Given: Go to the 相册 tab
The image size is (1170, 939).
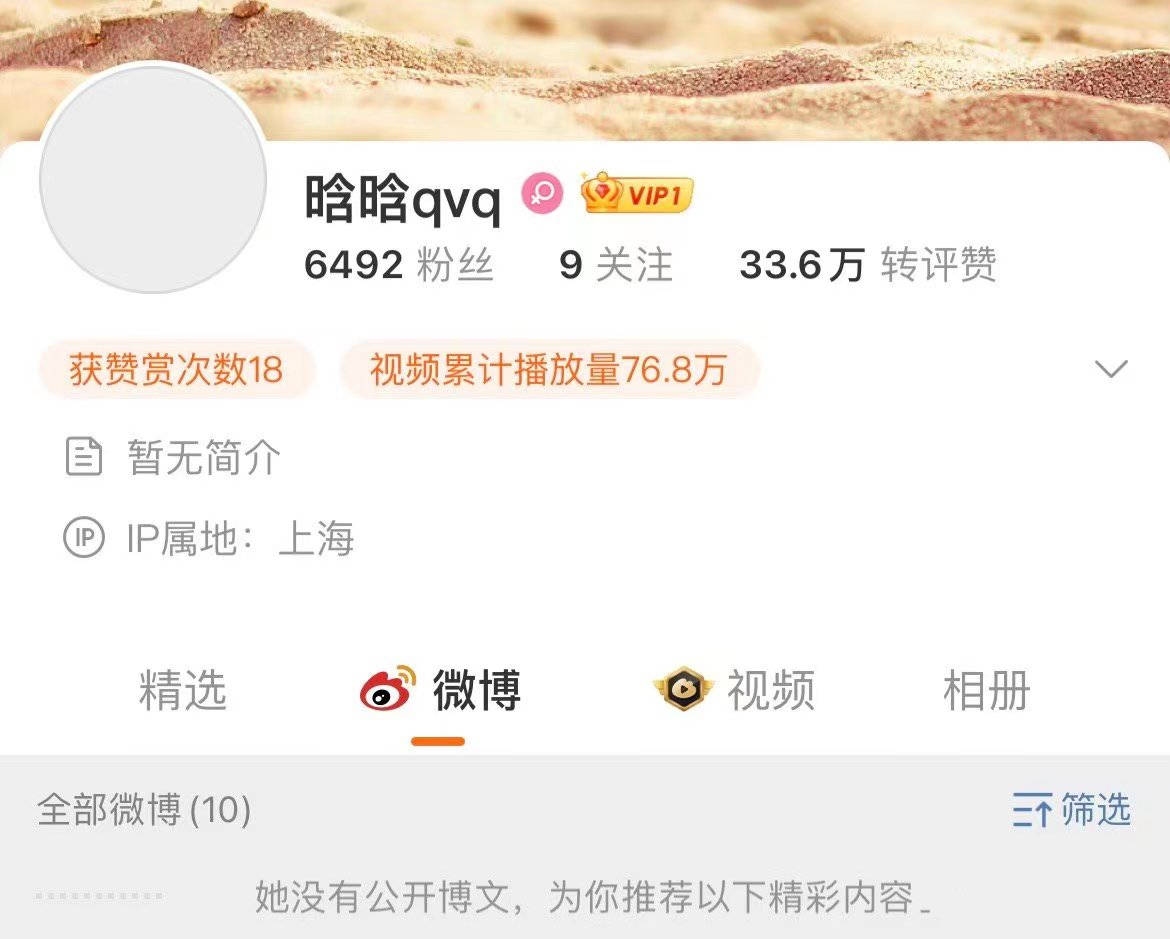Looking at the screenshot, I should pos(986,690).
